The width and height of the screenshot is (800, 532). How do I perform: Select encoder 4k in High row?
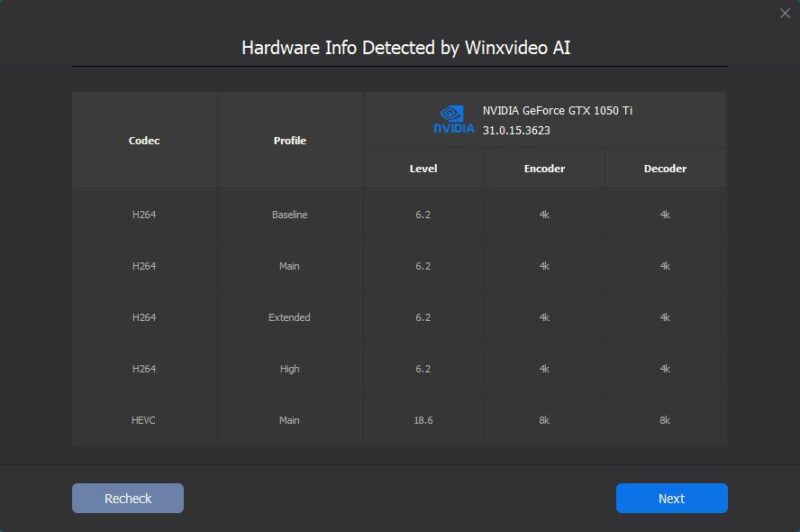(x=544, y=369)
